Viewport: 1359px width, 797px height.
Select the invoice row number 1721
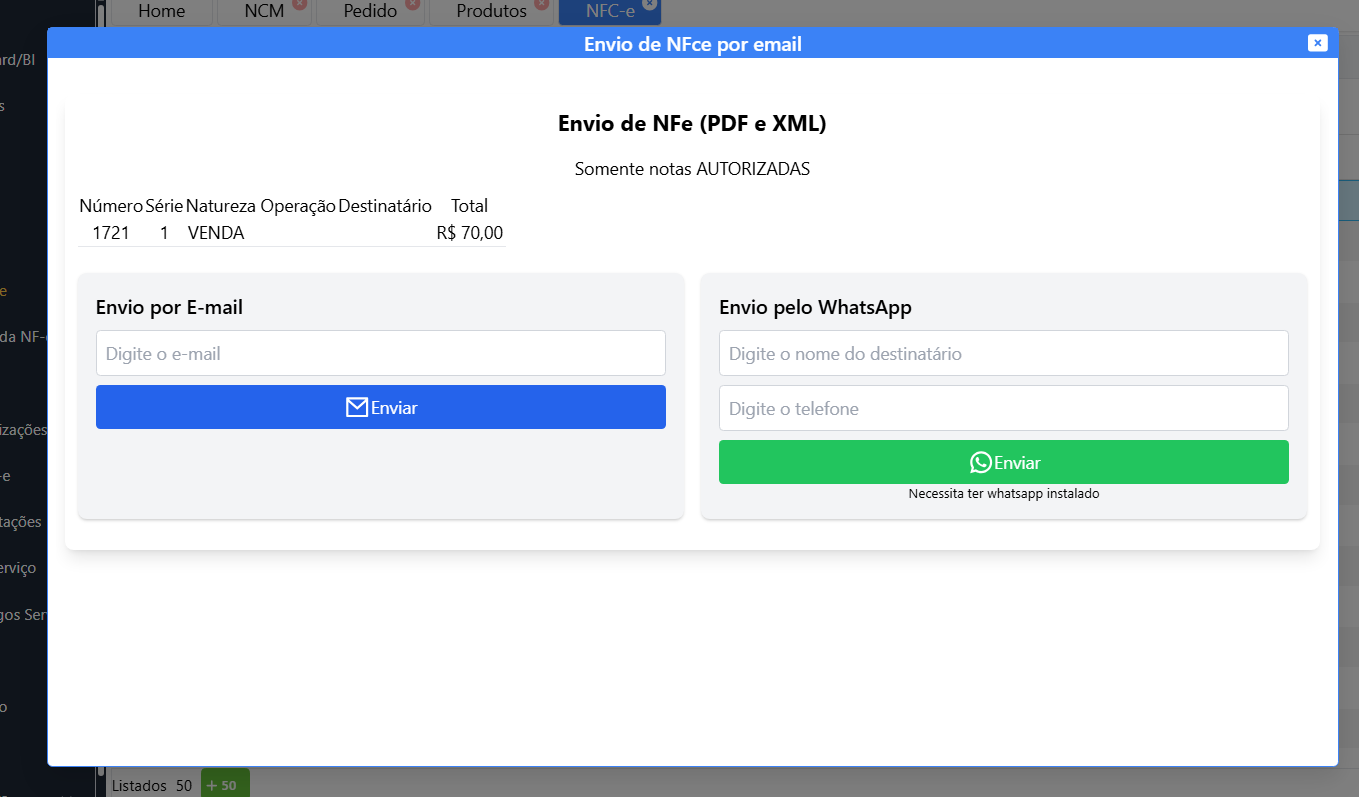pos(111,233)
